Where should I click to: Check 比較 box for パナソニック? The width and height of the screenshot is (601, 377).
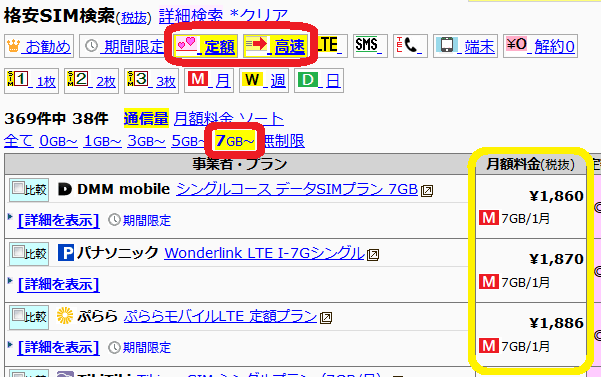pos(18,252)
